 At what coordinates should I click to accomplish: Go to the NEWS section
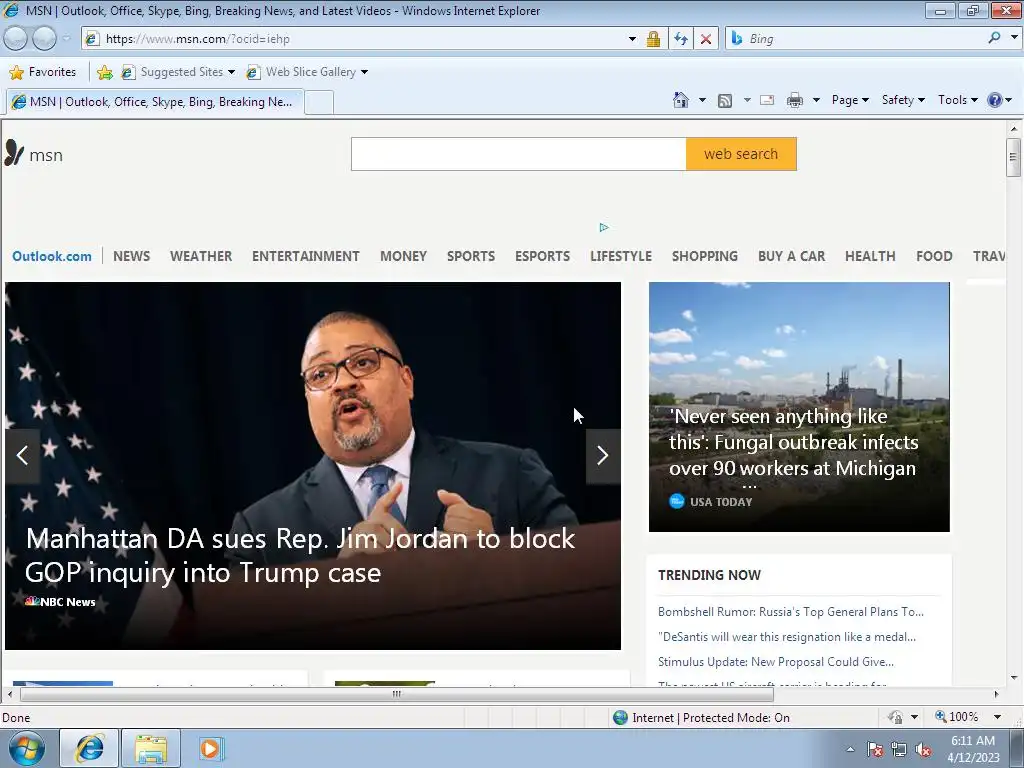pyautogui.click(x=131, y=256)
